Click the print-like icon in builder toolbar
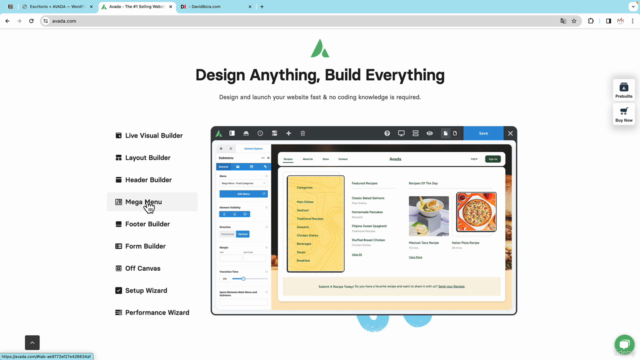The width and height of the screenshot is (640, 360). point(246,133)
